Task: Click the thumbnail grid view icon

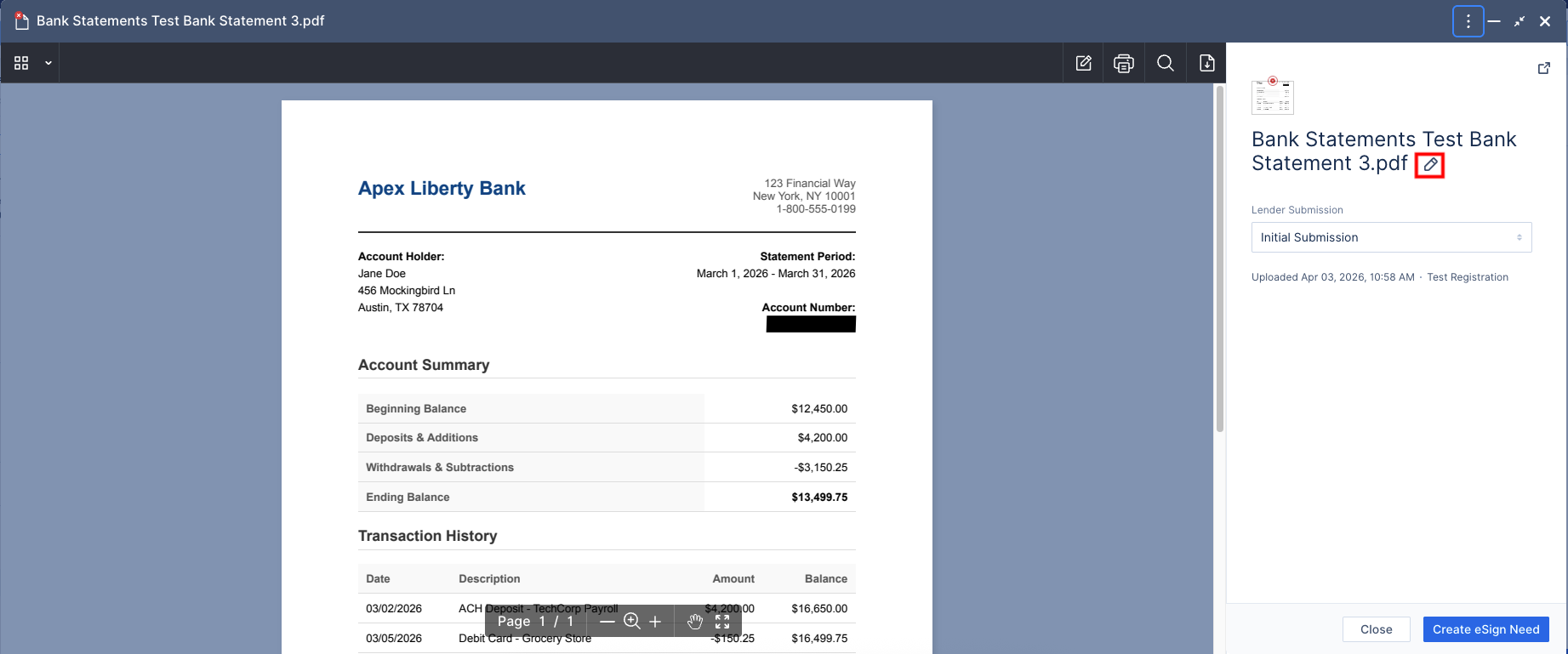Action: pyautogui.click(x=21, y=63)
